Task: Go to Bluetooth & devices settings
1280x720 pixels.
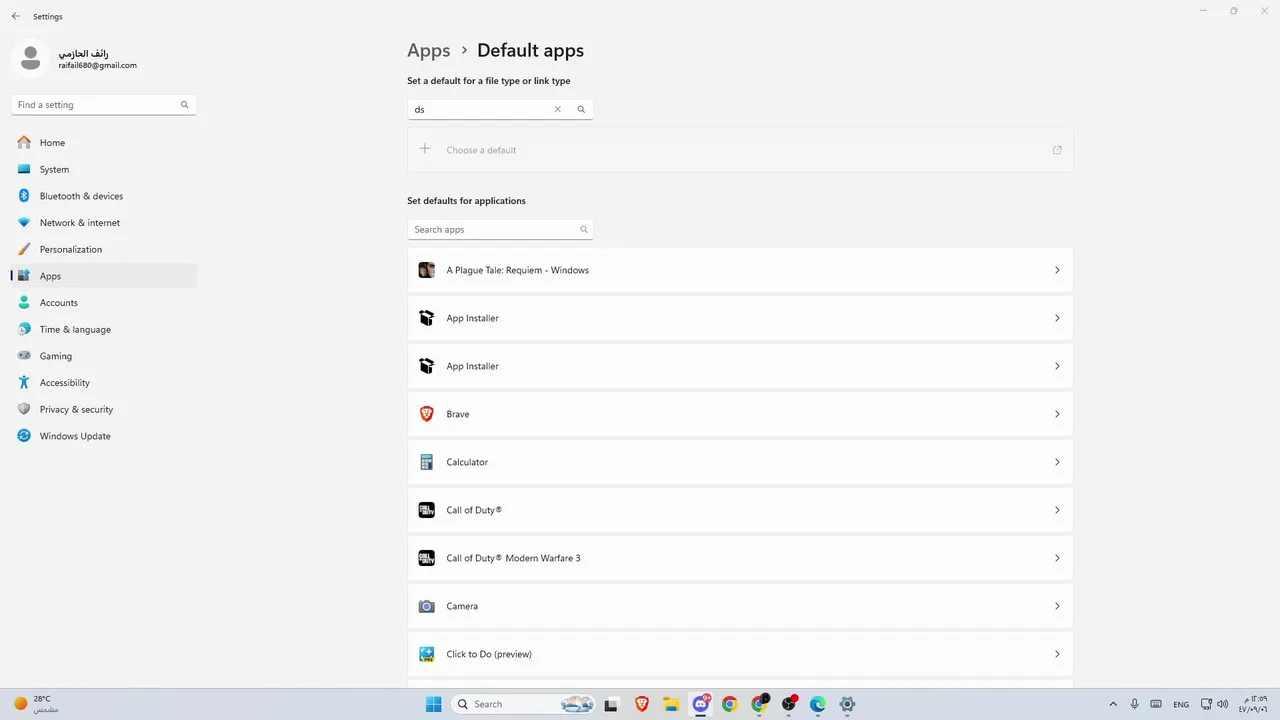Action: click(x=104, y=196)
